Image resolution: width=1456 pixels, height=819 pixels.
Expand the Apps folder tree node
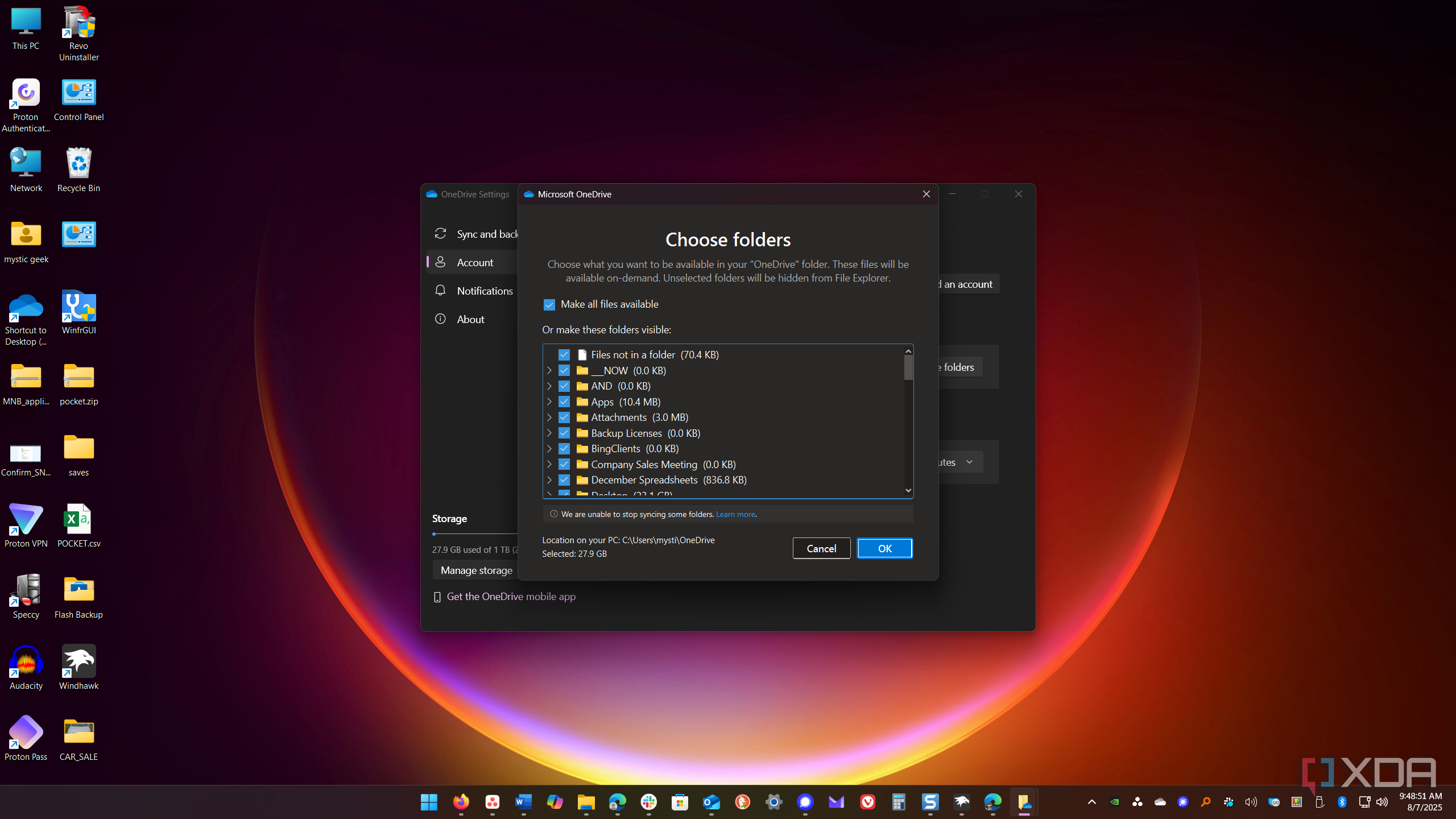tap(549, 402)
